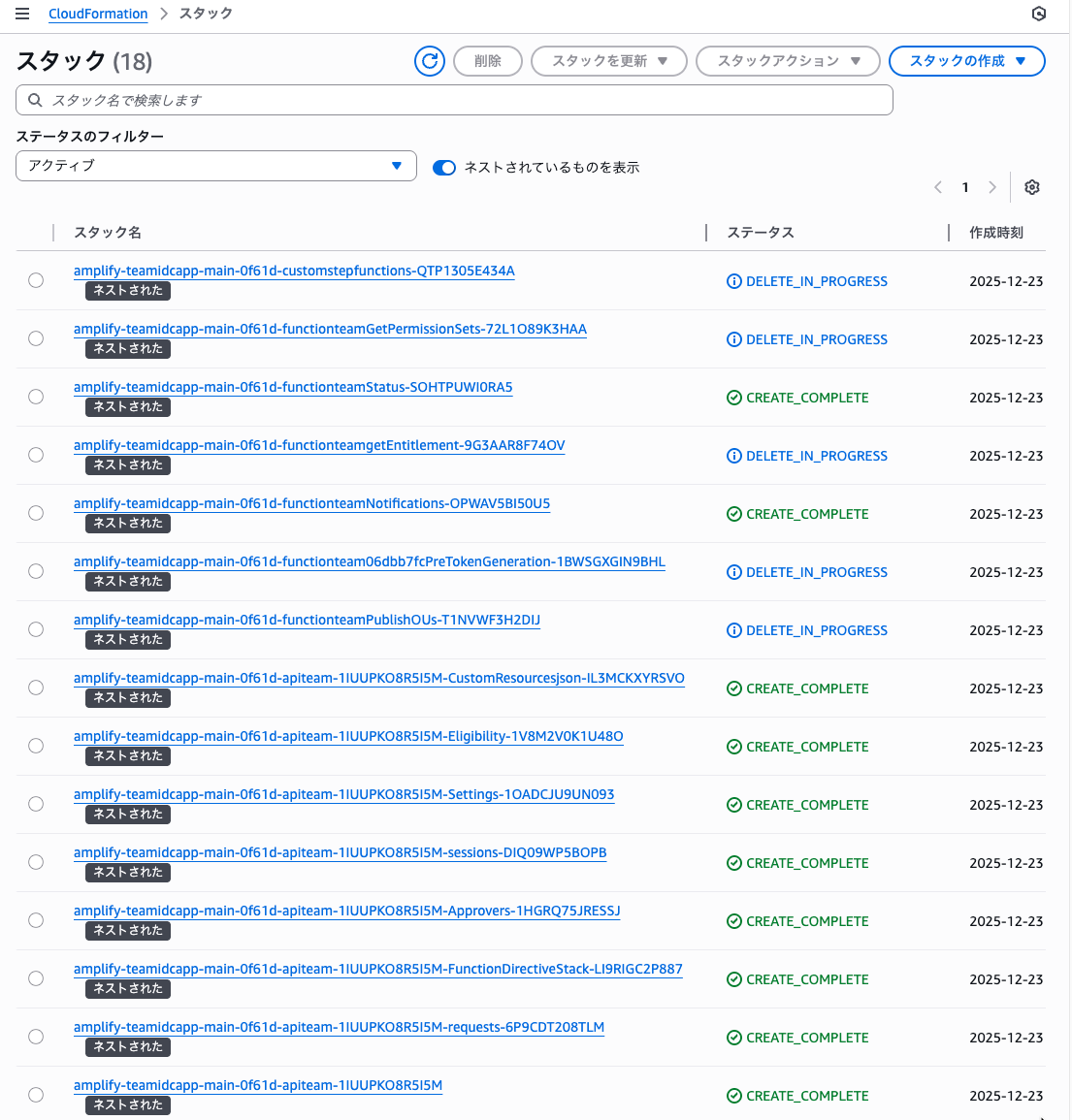
Task: Sort by the スタック名 column header
Action: [x=108, y=233]
